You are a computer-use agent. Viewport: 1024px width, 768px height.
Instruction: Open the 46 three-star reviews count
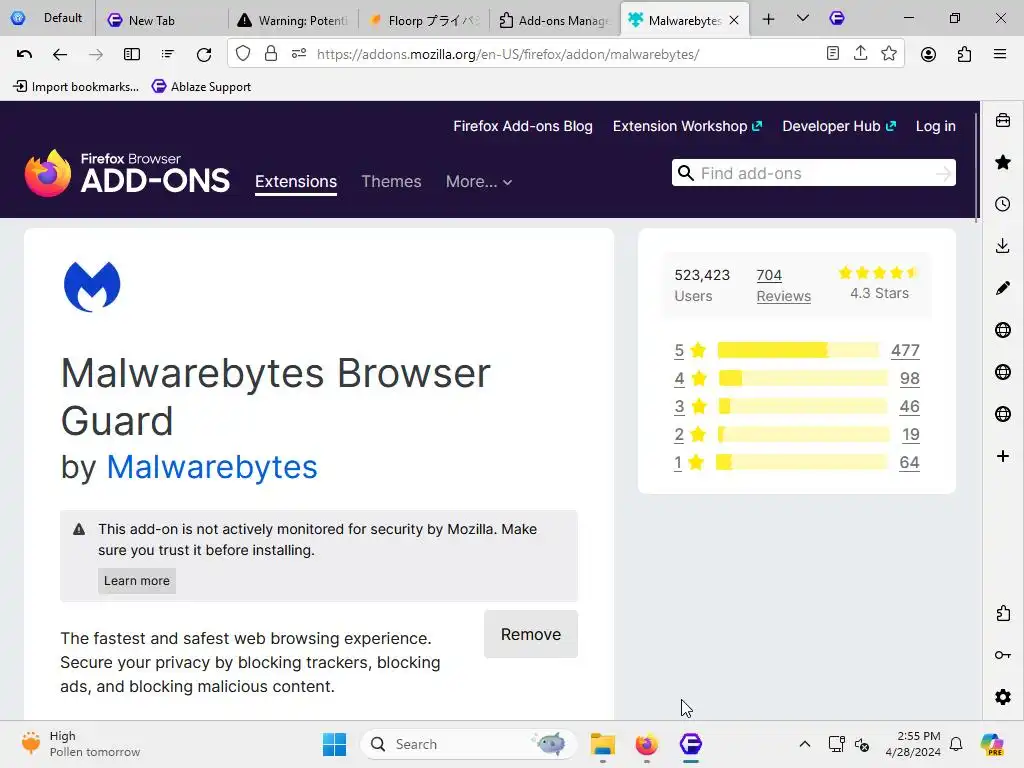[x=909, y=406]
